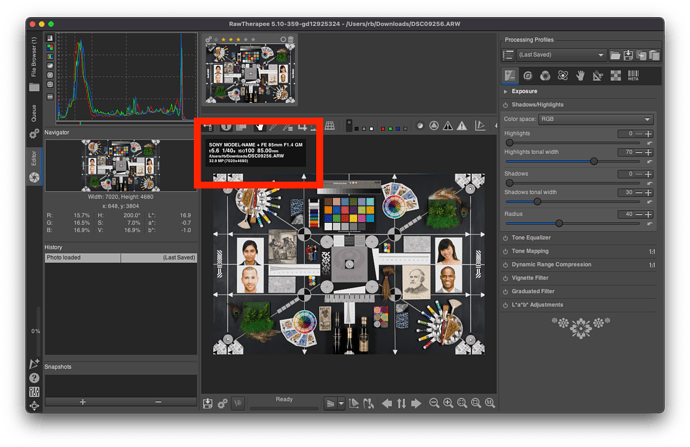Click the save processing profile icon
The image size is (690, 447).
tap(627, 54)
